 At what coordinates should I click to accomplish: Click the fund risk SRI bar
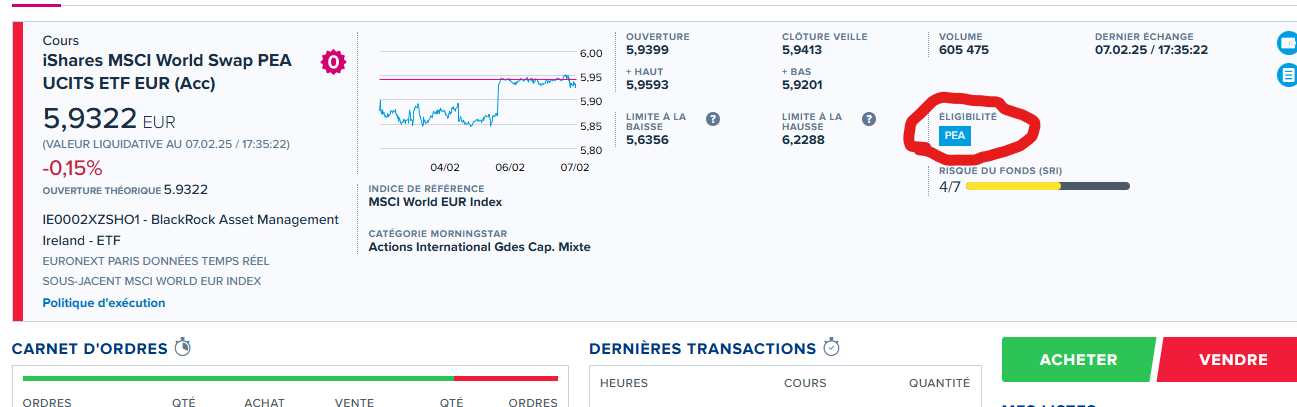click(x=1047, y=186)
